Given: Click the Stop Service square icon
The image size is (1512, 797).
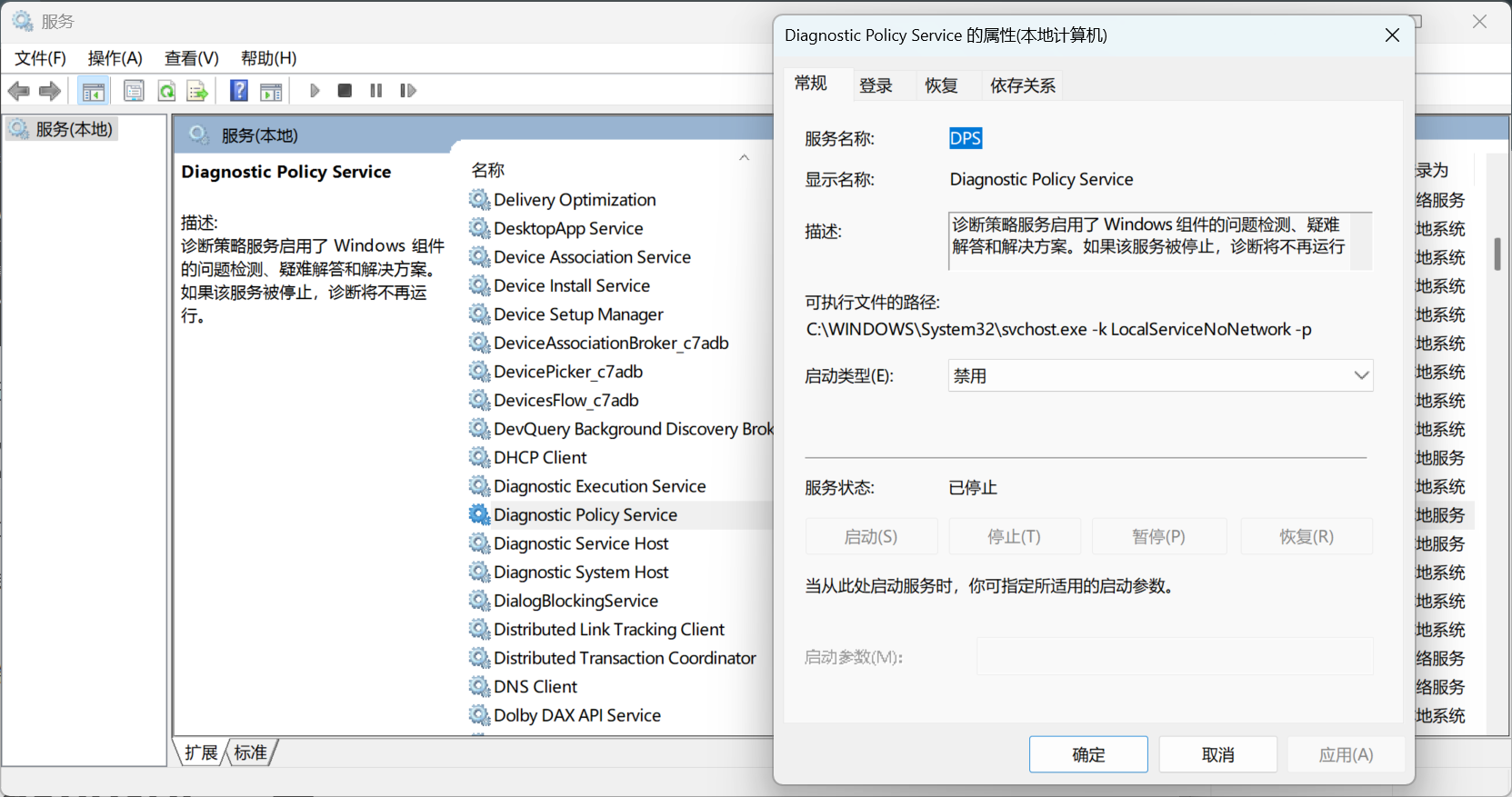Looking at the screenshot, I should point(345,91).
